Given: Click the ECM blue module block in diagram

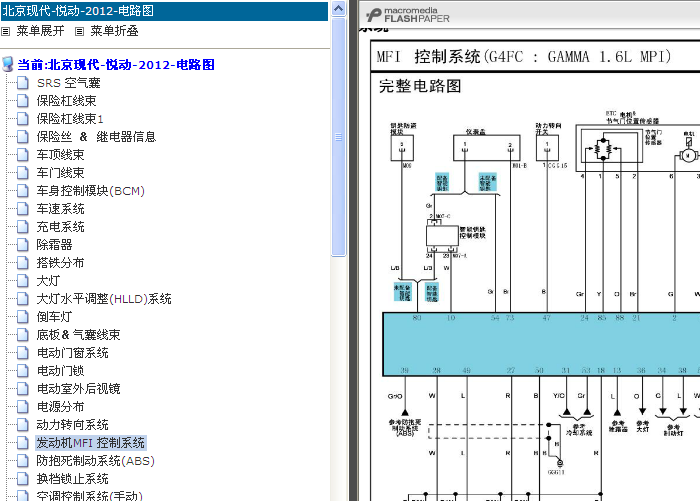Looking at the screenshot, I should [541, 344].
